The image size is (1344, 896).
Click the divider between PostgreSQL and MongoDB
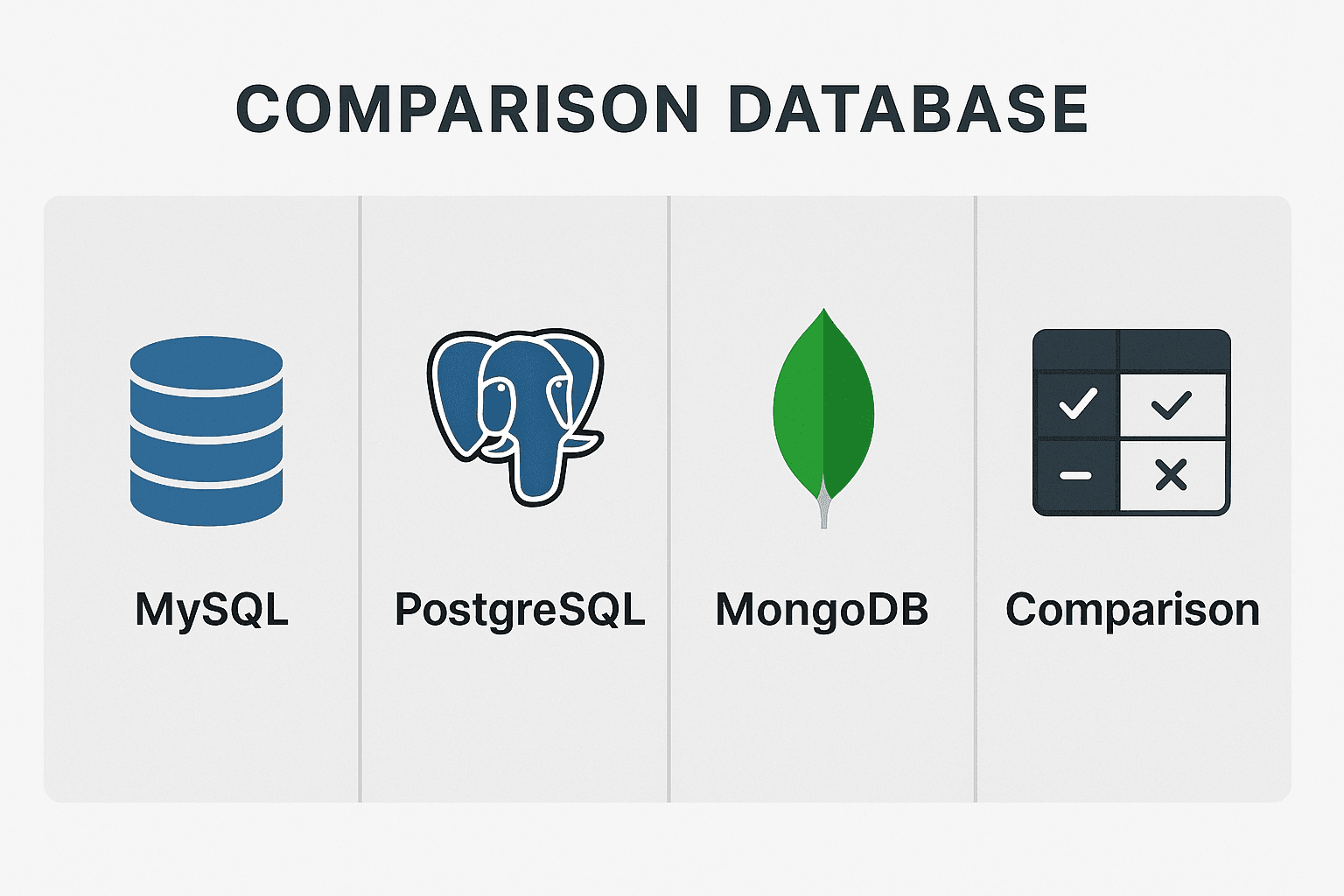pyautogui.click(x=669, y=499)
